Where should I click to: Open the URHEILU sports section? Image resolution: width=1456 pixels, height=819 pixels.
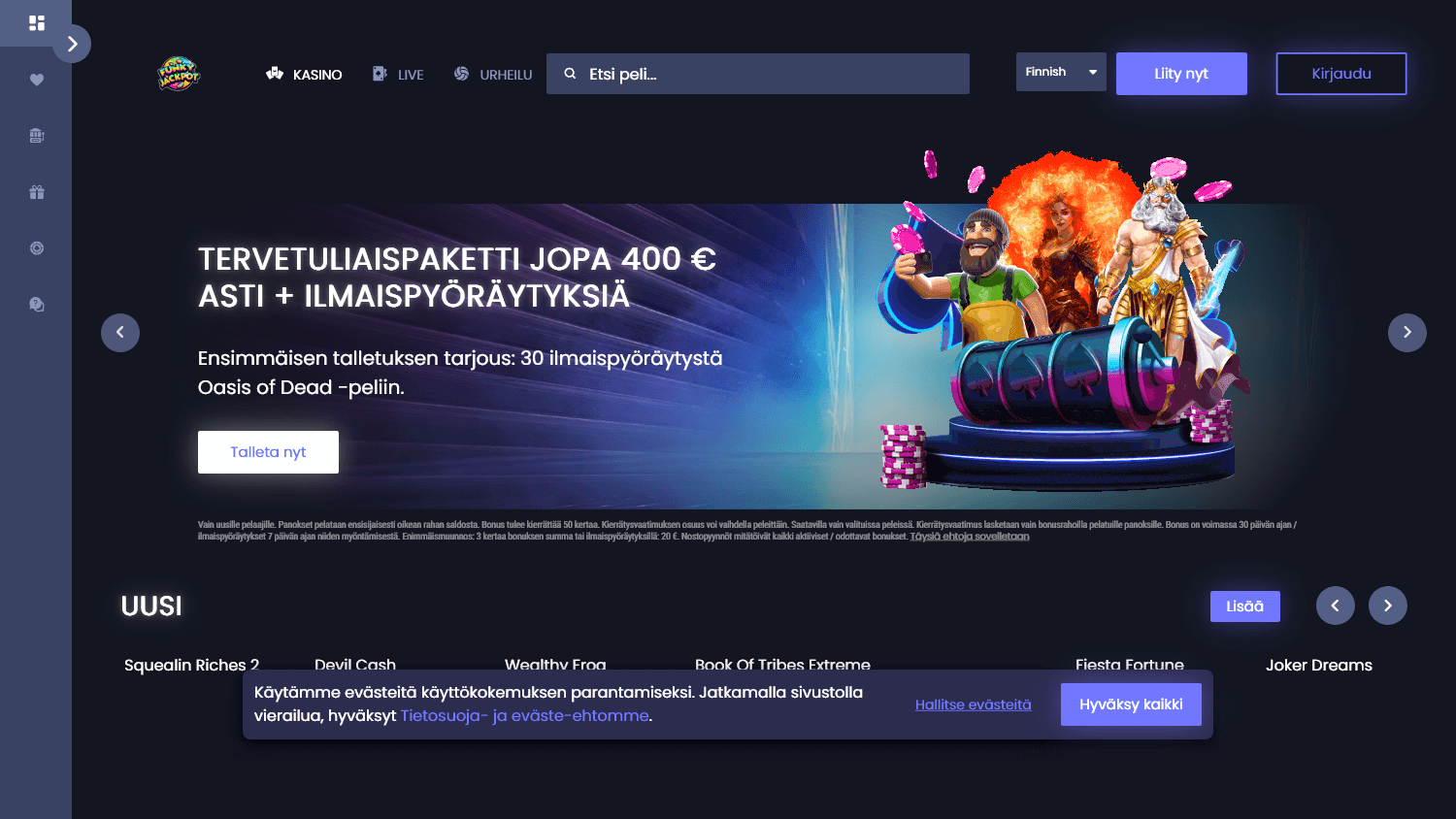(x=493, y=74)
